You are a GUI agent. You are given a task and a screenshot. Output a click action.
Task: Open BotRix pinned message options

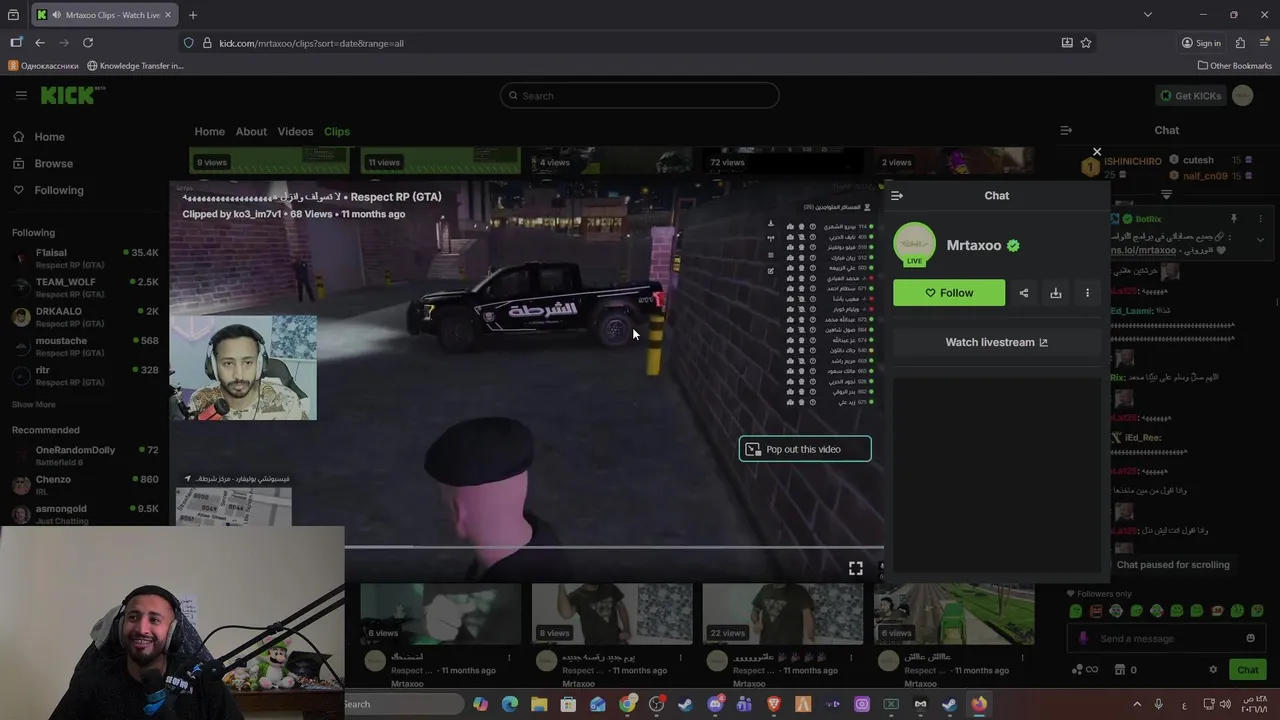coord(1261,219)
